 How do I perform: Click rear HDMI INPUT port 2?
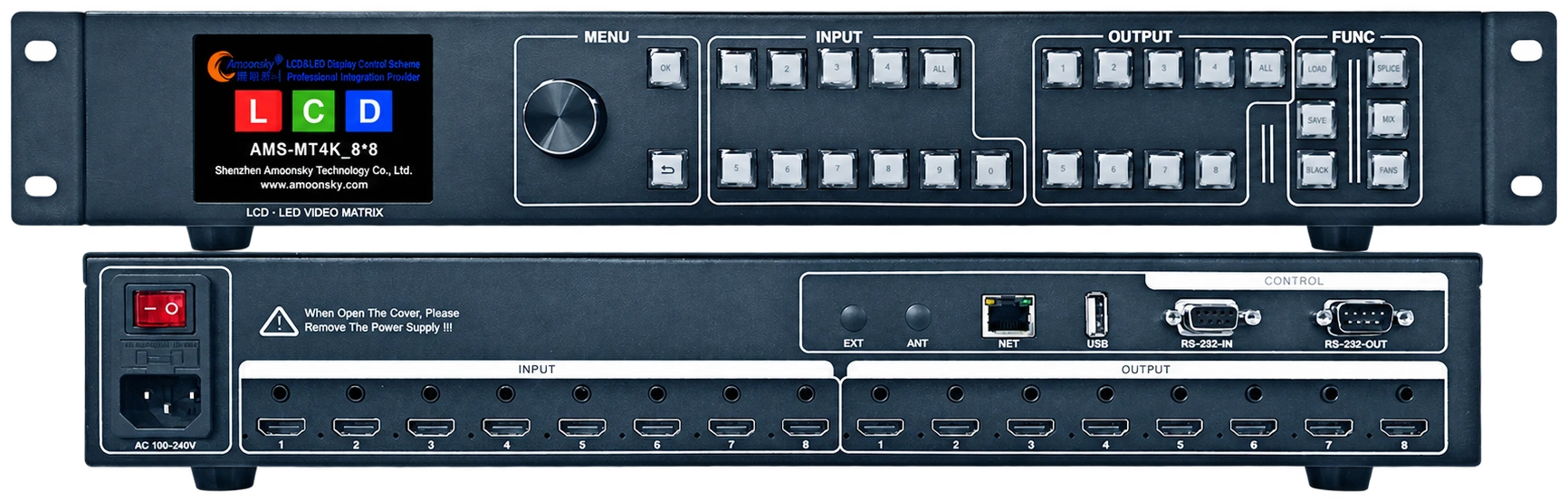click(357, 428)
